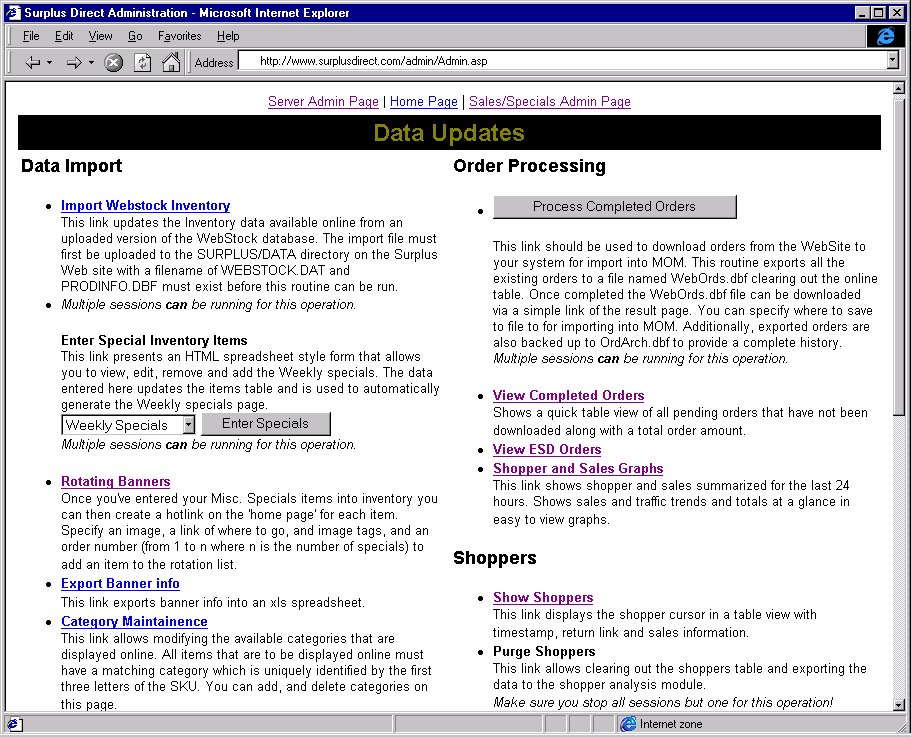This screenshot has height=737, width=911.
Task: Follow the Server Admin Page link
Action: point(323,102)
